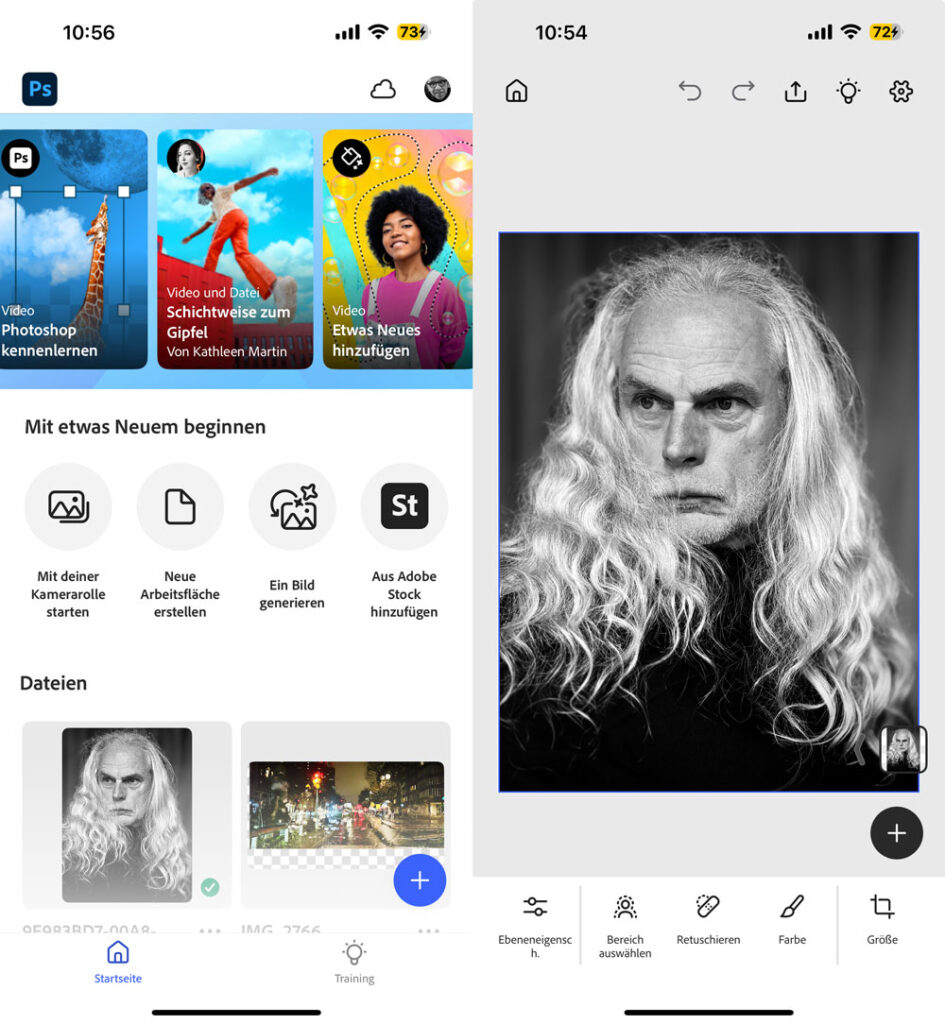945x1024 pixels.
Task: Open the 'Photoshop kennenlernen' video card
Action: (x=73, y=249)
